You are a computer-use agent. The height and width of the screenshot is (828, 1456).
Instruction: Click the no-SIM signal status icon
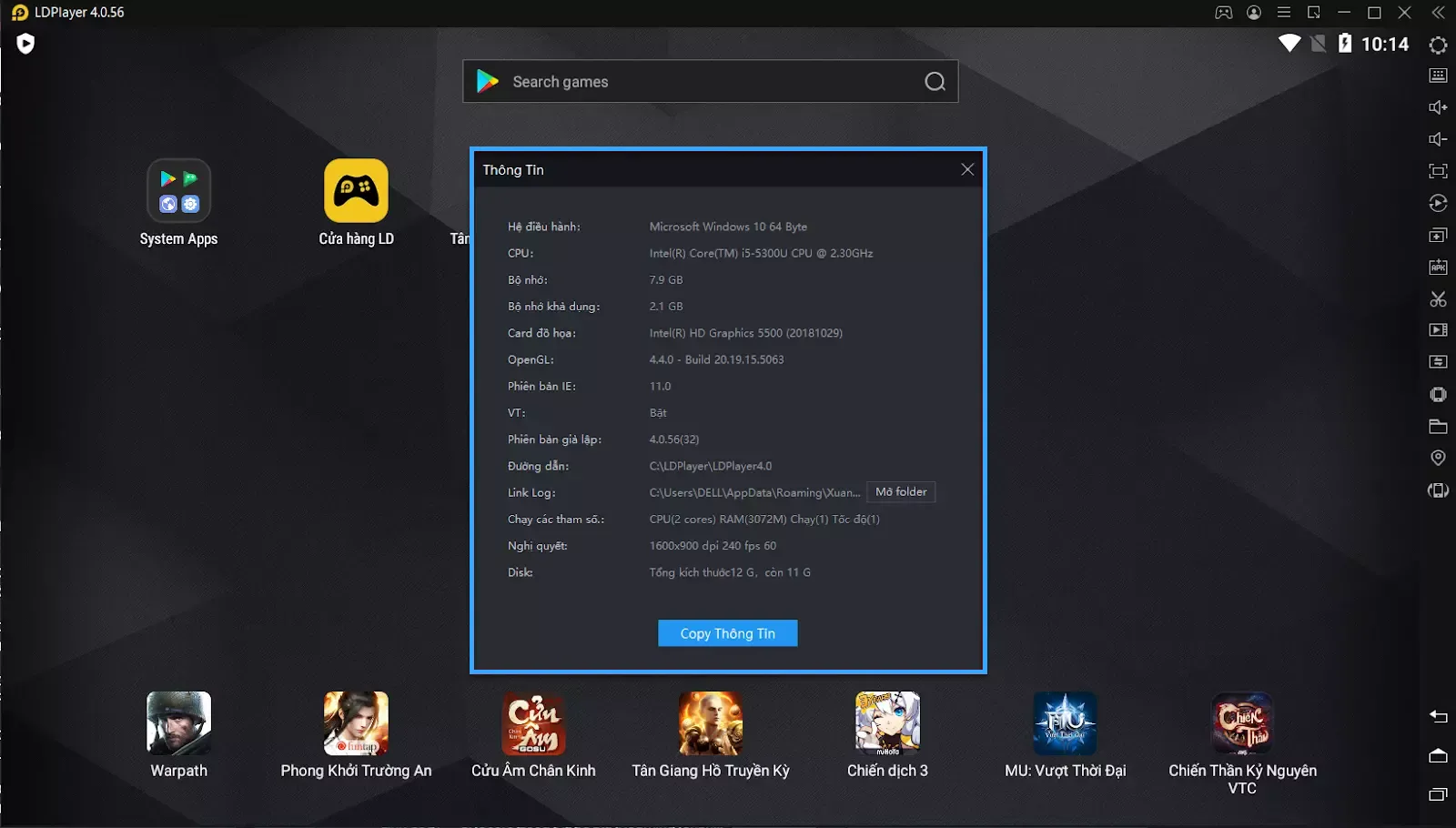coord(1318,44)
